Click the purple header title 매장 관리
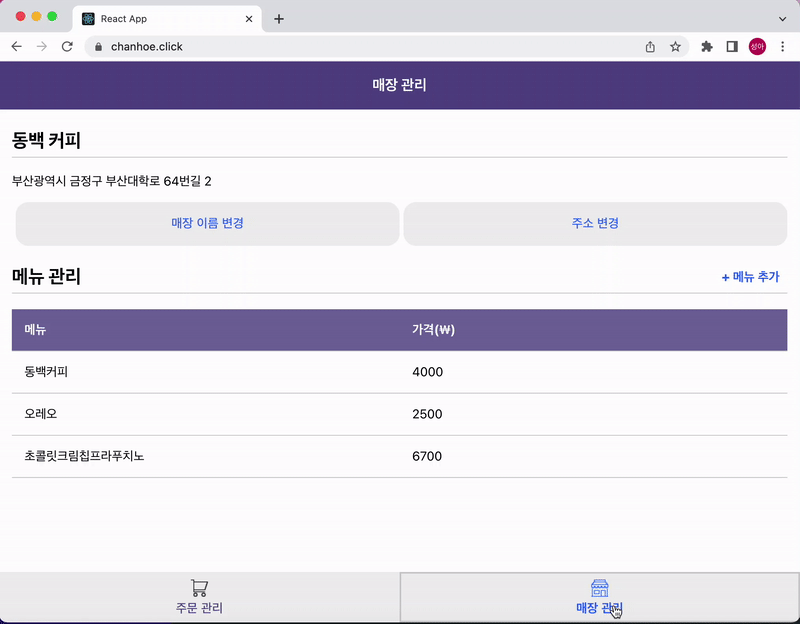The height and width of the screenshot is (624, 800). click(x=399, y=85)
